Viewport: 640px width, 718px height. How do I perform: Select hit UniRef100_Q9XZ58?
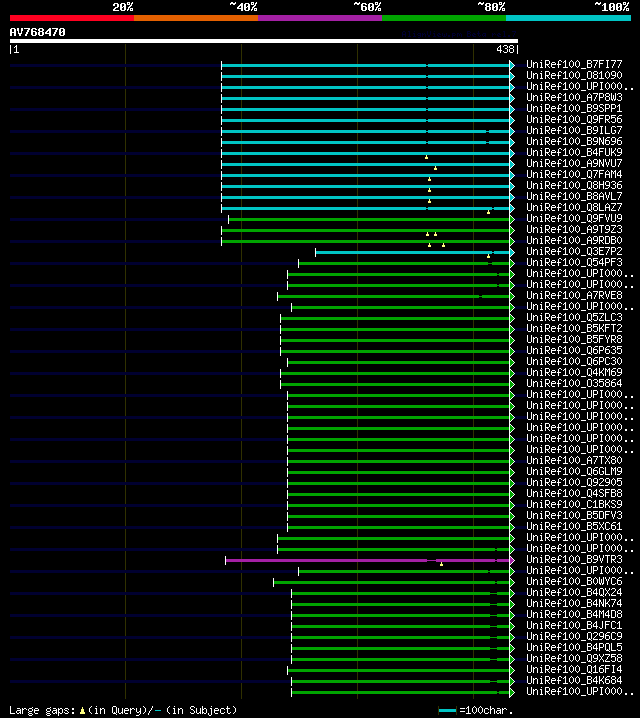point(574,658)
